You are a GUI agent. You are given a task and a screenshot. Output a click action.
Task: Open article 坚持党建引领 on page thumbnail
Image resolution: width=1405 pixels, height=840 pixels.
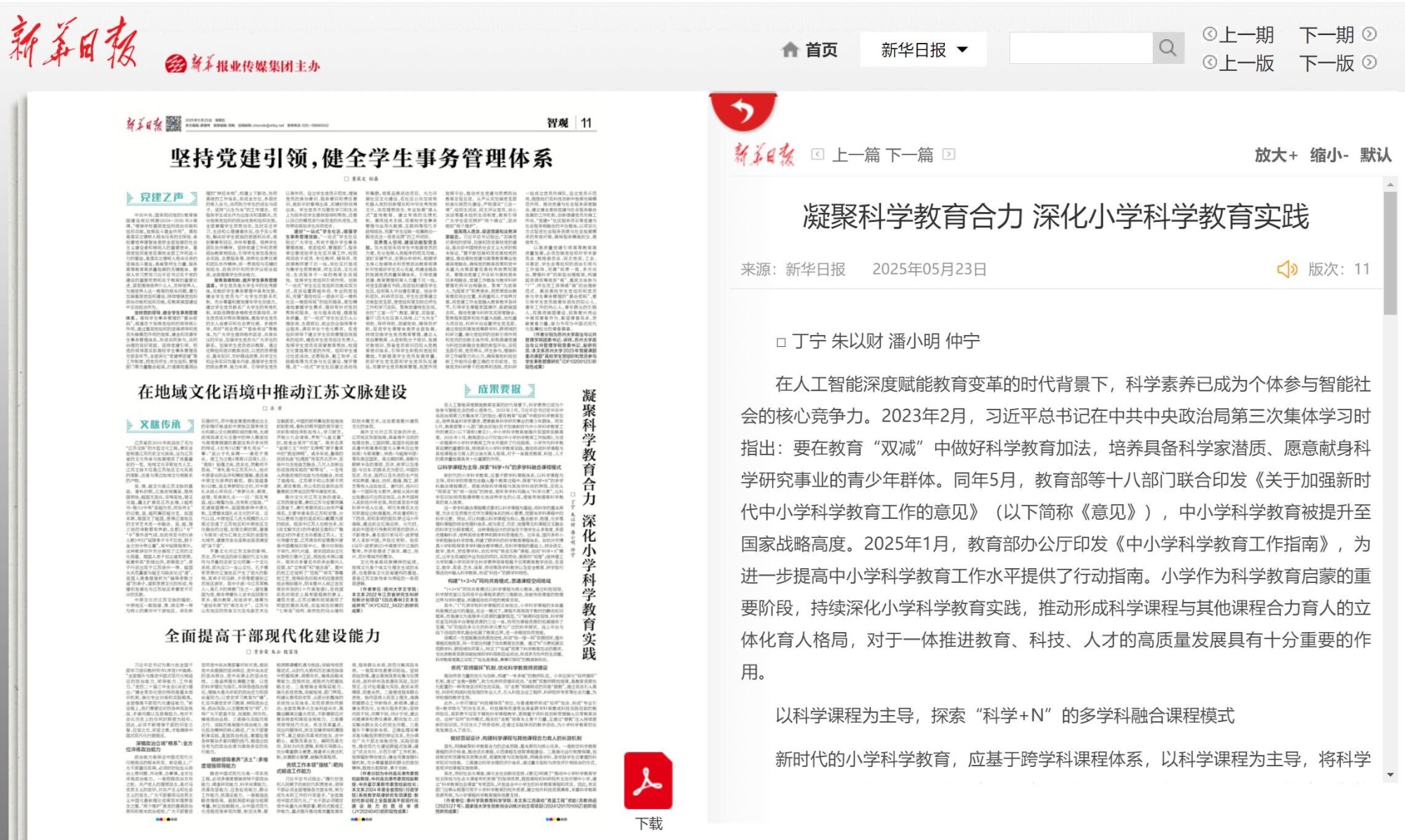(x=361, y=158)
